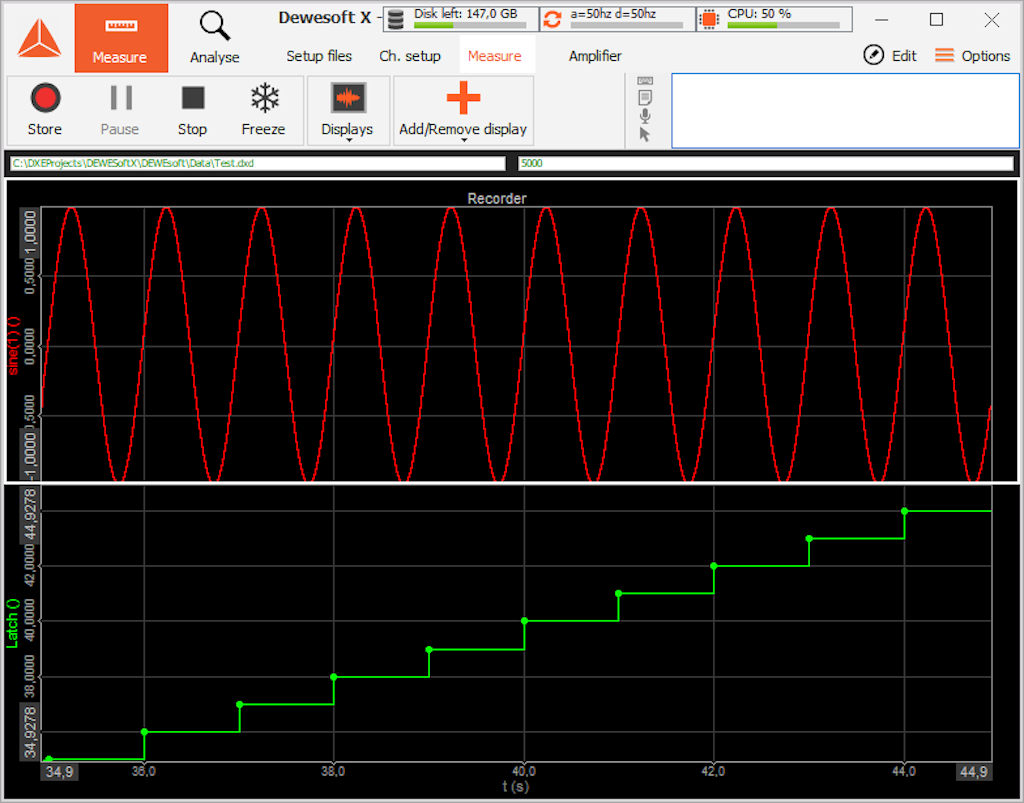Open the Add/Remove display dropdown
This screenshot has height=803, width=1024.
pos(463,110)
